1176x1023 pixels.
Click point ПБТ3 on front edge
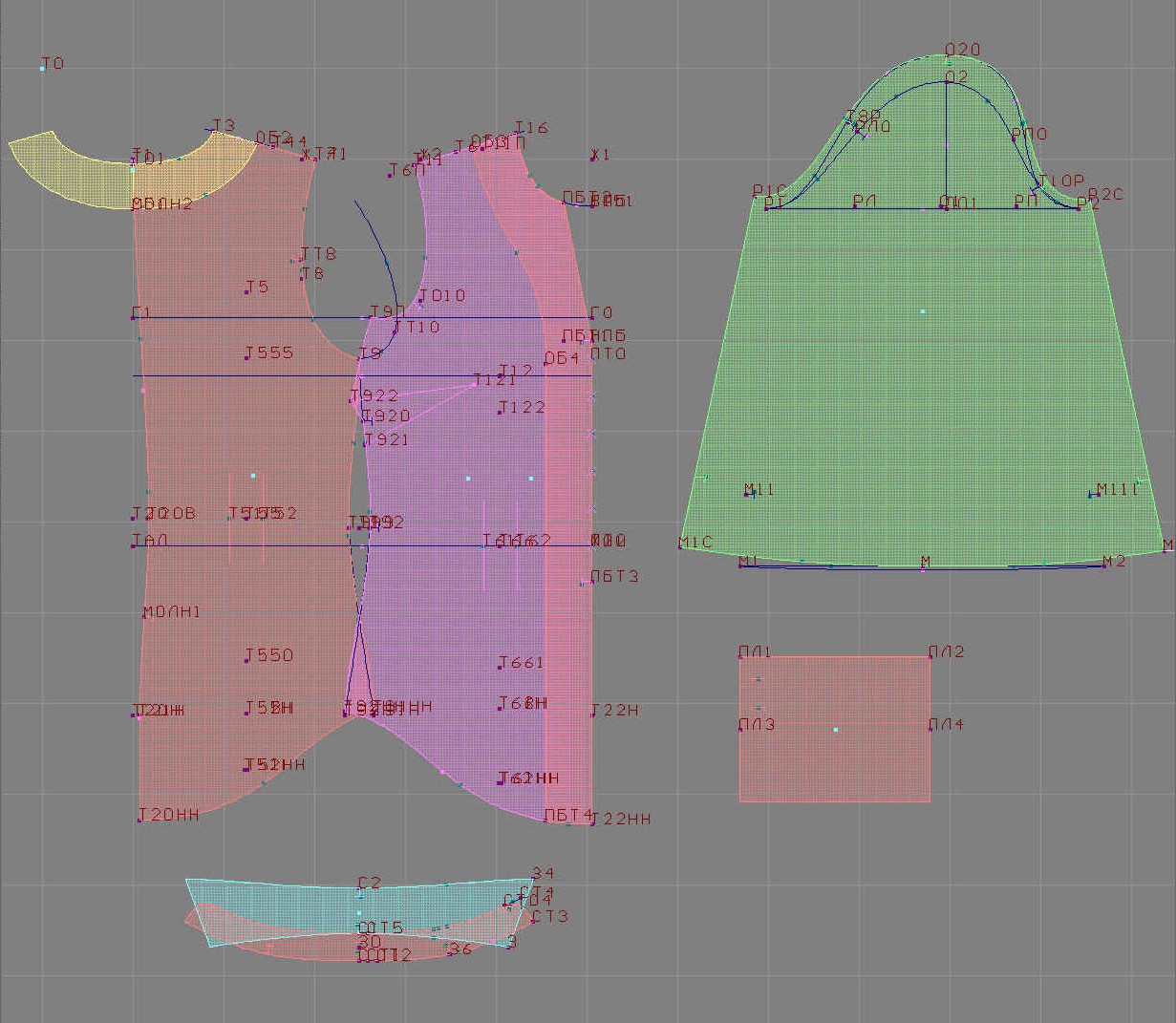click(x=585, y=582)
